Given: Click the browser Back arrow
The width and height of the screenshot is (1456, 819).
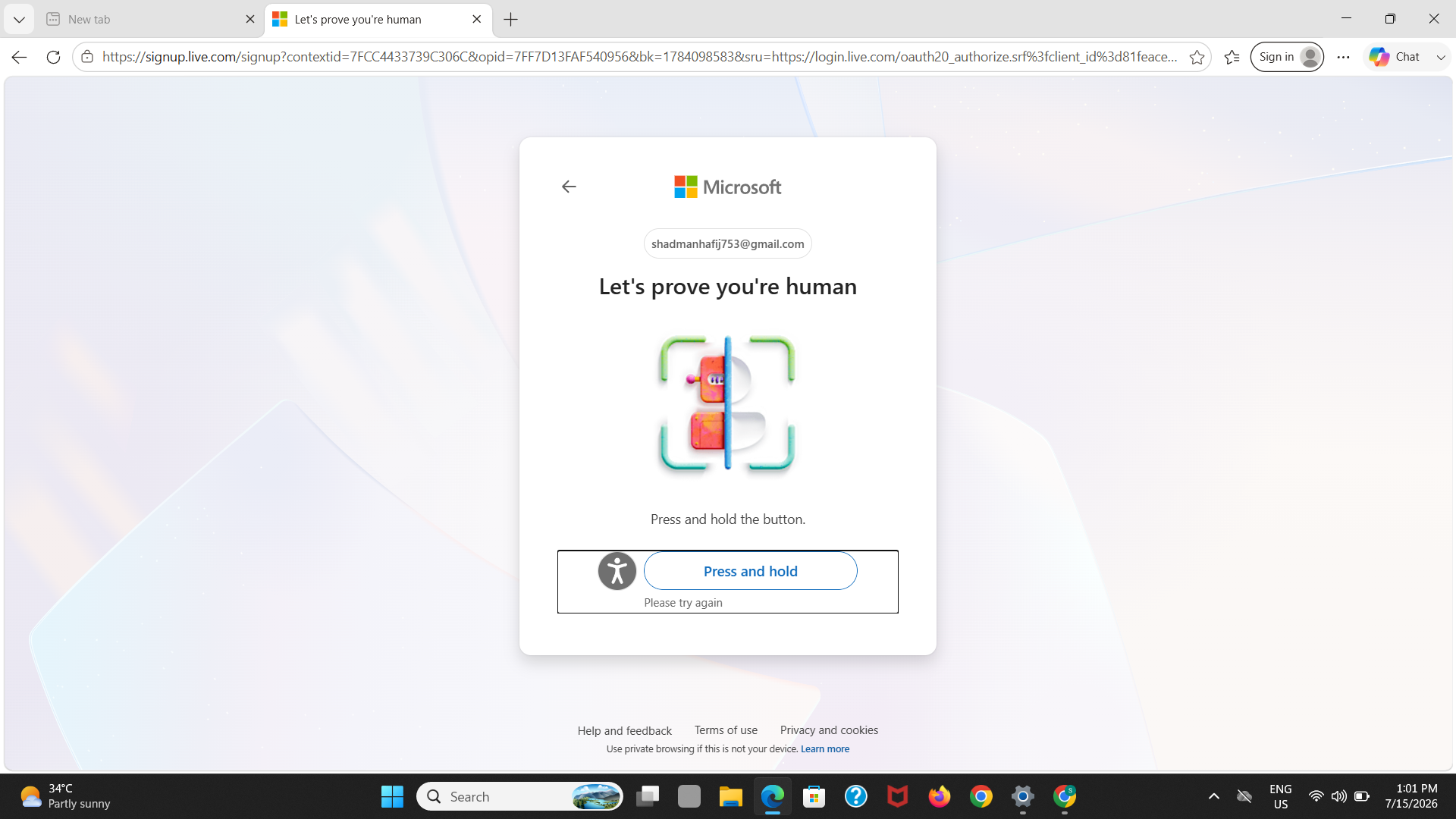Looking at the screenshot, I should tap(19, 57).
